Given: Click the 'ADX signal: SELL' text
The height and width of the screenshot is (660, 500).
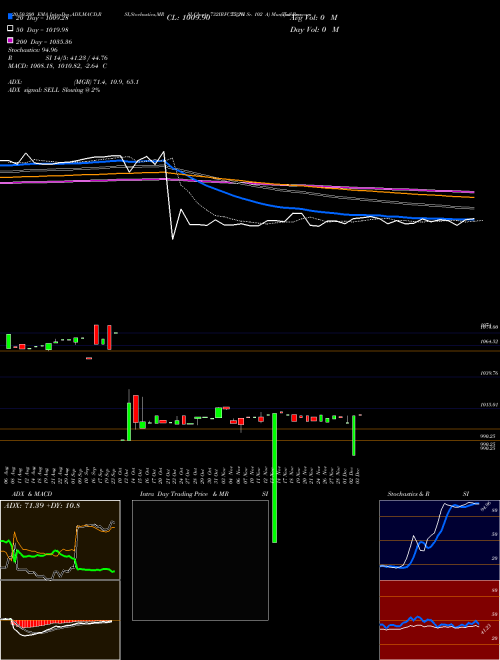Looking at the screenshot, I should 34,90.
